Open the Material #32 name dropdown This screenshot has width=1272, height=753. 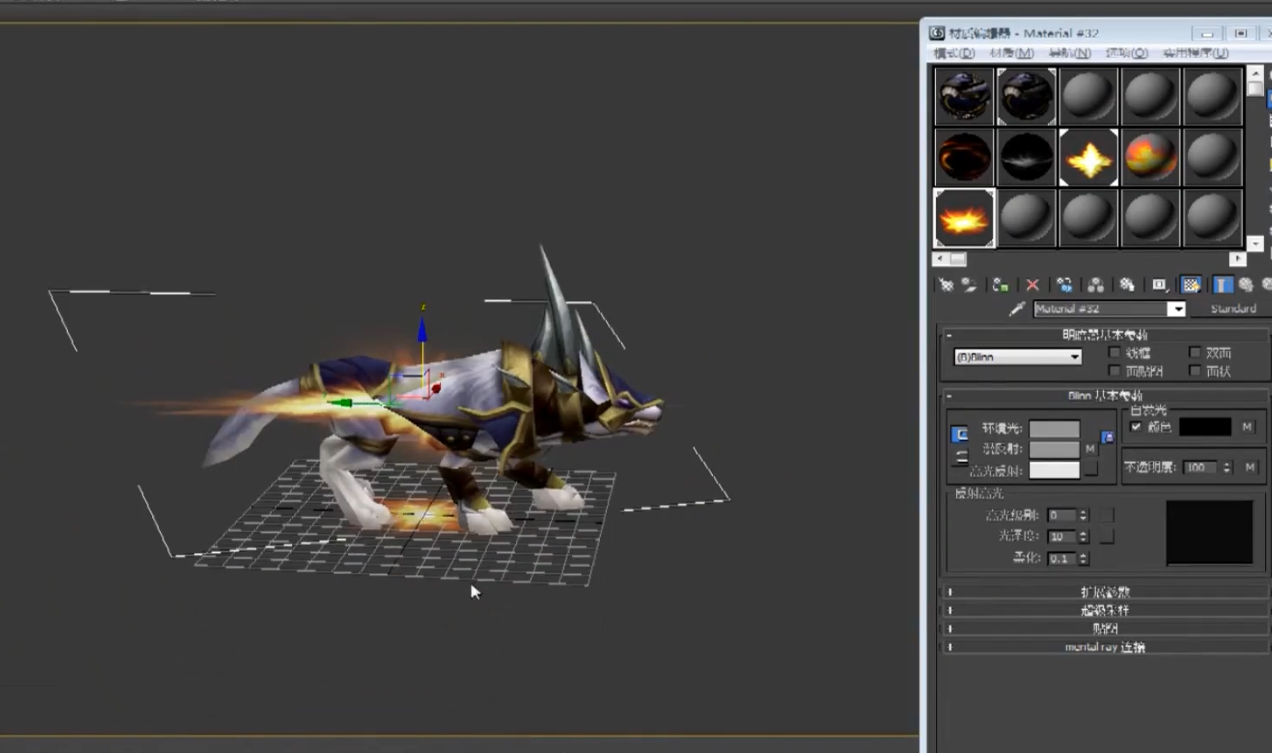click(1176, 309)
